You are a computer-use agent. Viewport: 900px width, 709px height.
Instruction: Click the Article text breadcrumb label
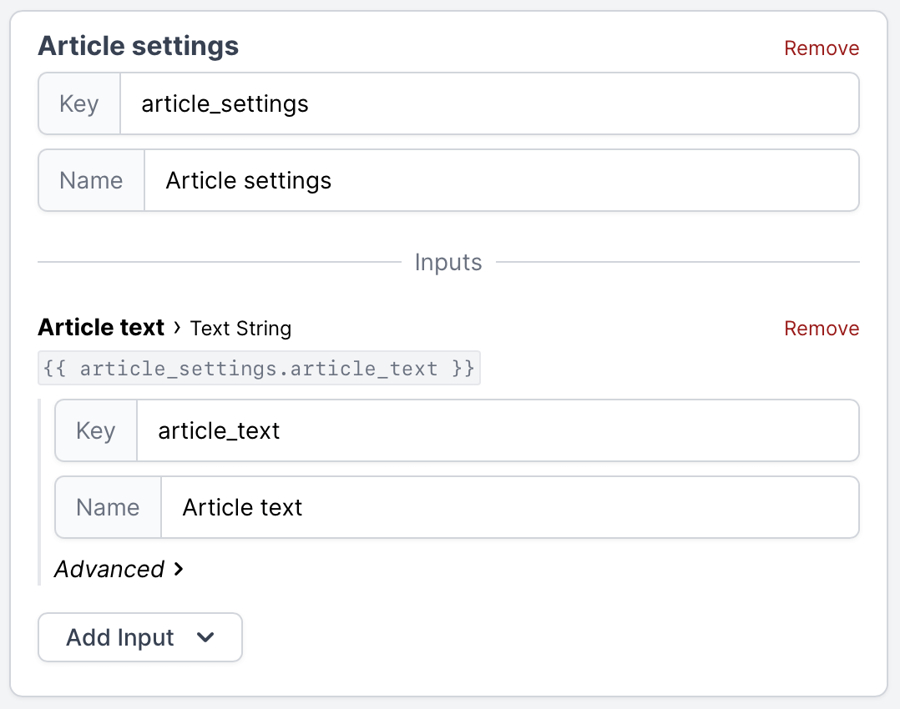101,327
